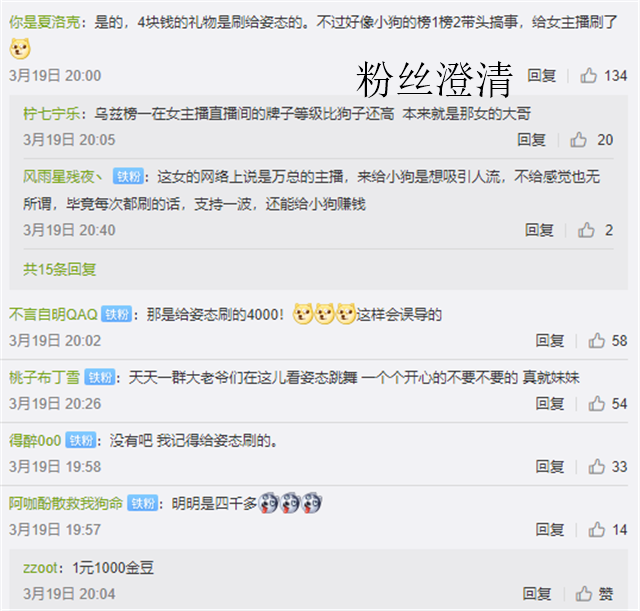The image size is (640, 611).
Task: Reply to 柠七宁乐's comment
Action: point(531,140)
